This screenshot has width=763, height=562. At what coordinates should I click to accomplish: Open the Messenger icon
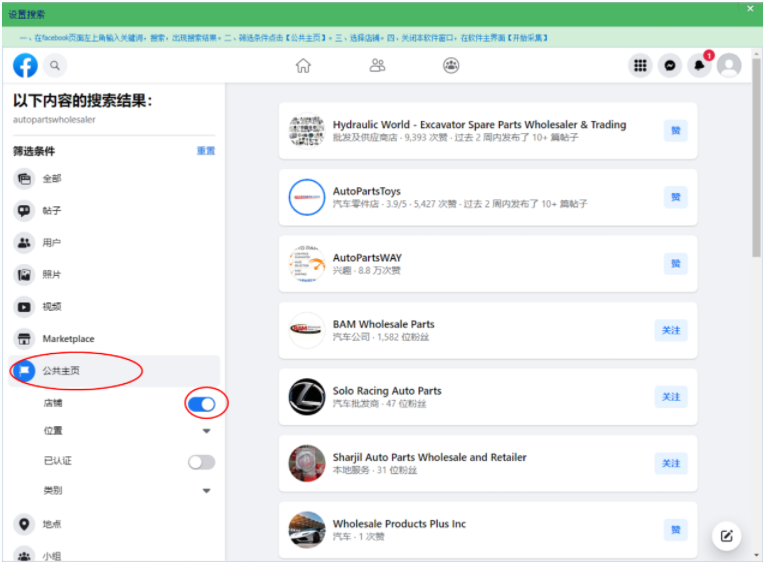click(670, 65)
